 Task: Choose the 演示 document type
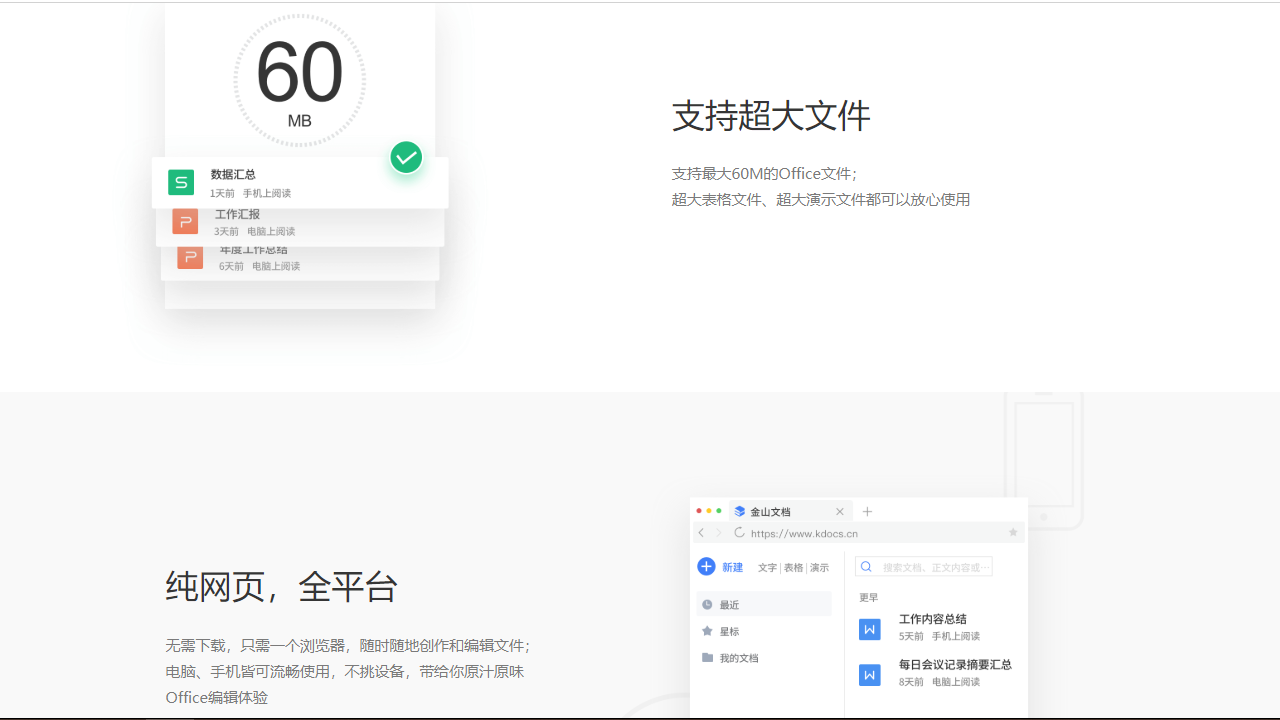[x=820, y=567]
